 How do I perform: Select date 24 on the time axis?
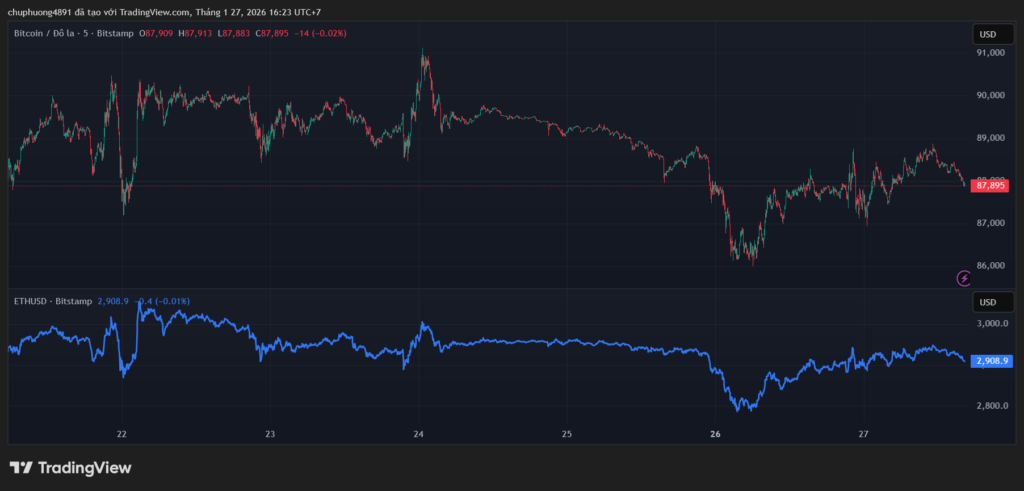pos(418,435)
